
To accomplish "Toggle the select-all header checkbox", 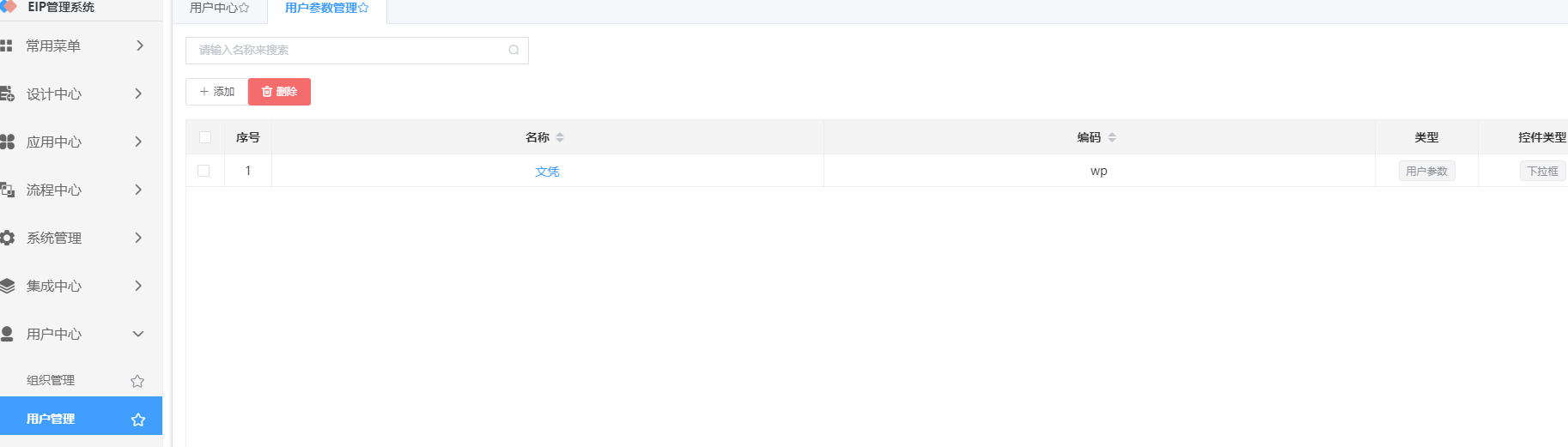I will point(205,137).
